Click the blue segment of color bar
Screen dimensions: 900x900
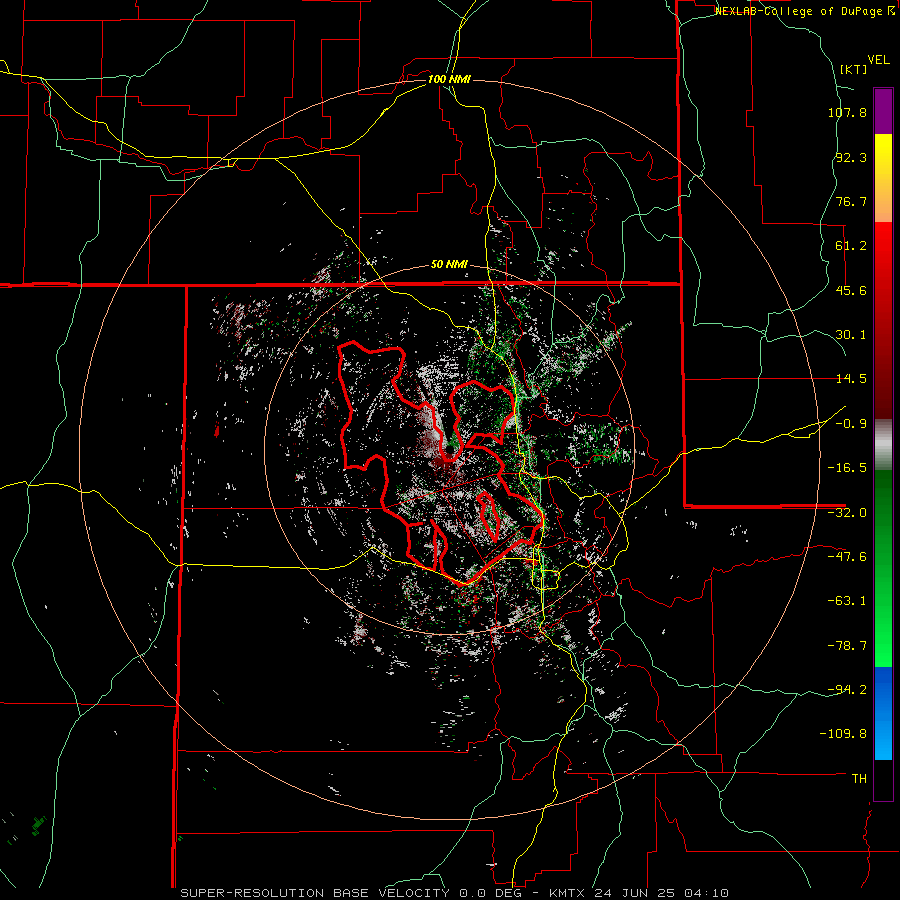pos(883,713)
